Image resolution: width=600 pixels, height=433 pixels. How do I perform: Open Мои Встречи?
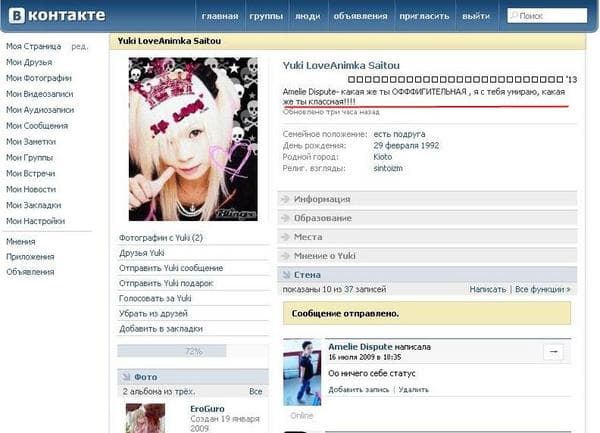click(x=31, y=174)
